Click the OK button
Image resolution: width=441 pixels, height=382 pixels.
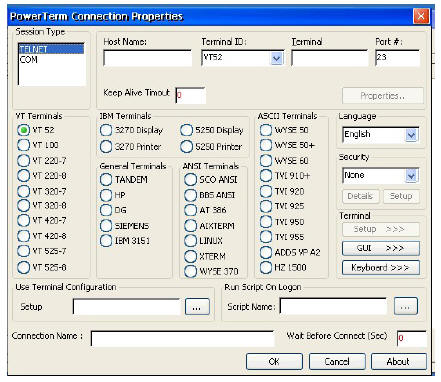click(x=274, y=362)
